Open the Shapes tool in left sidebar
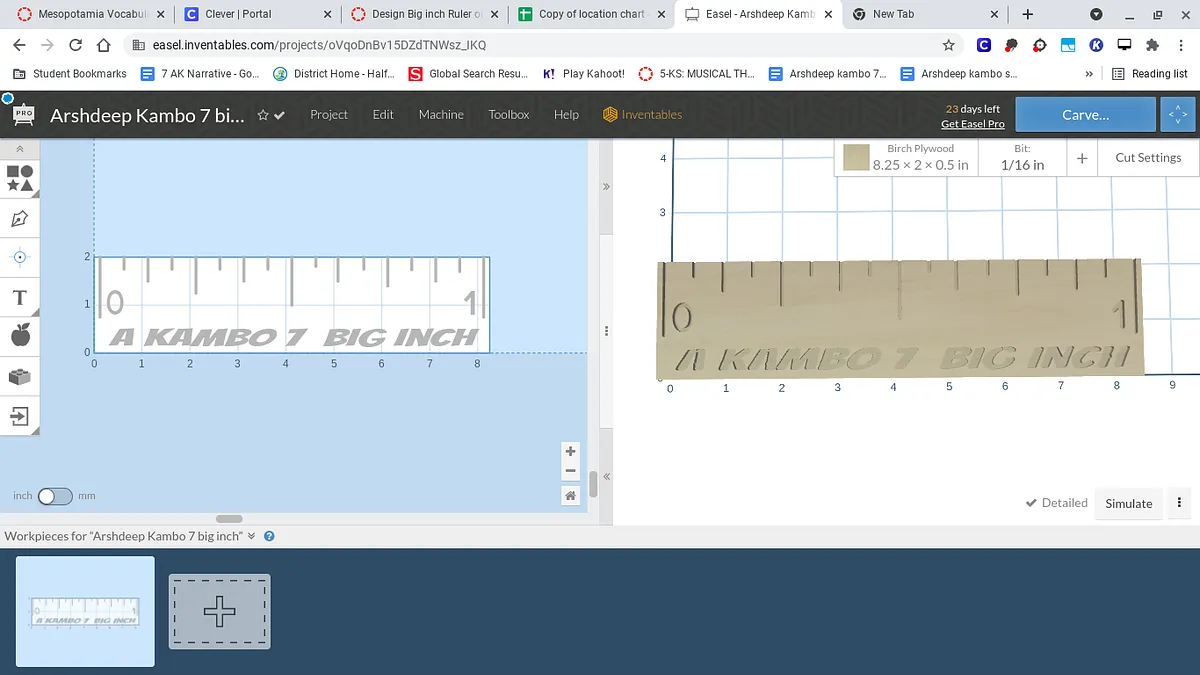This screenshot has height=675, width=1200. [x=20, y=178]
